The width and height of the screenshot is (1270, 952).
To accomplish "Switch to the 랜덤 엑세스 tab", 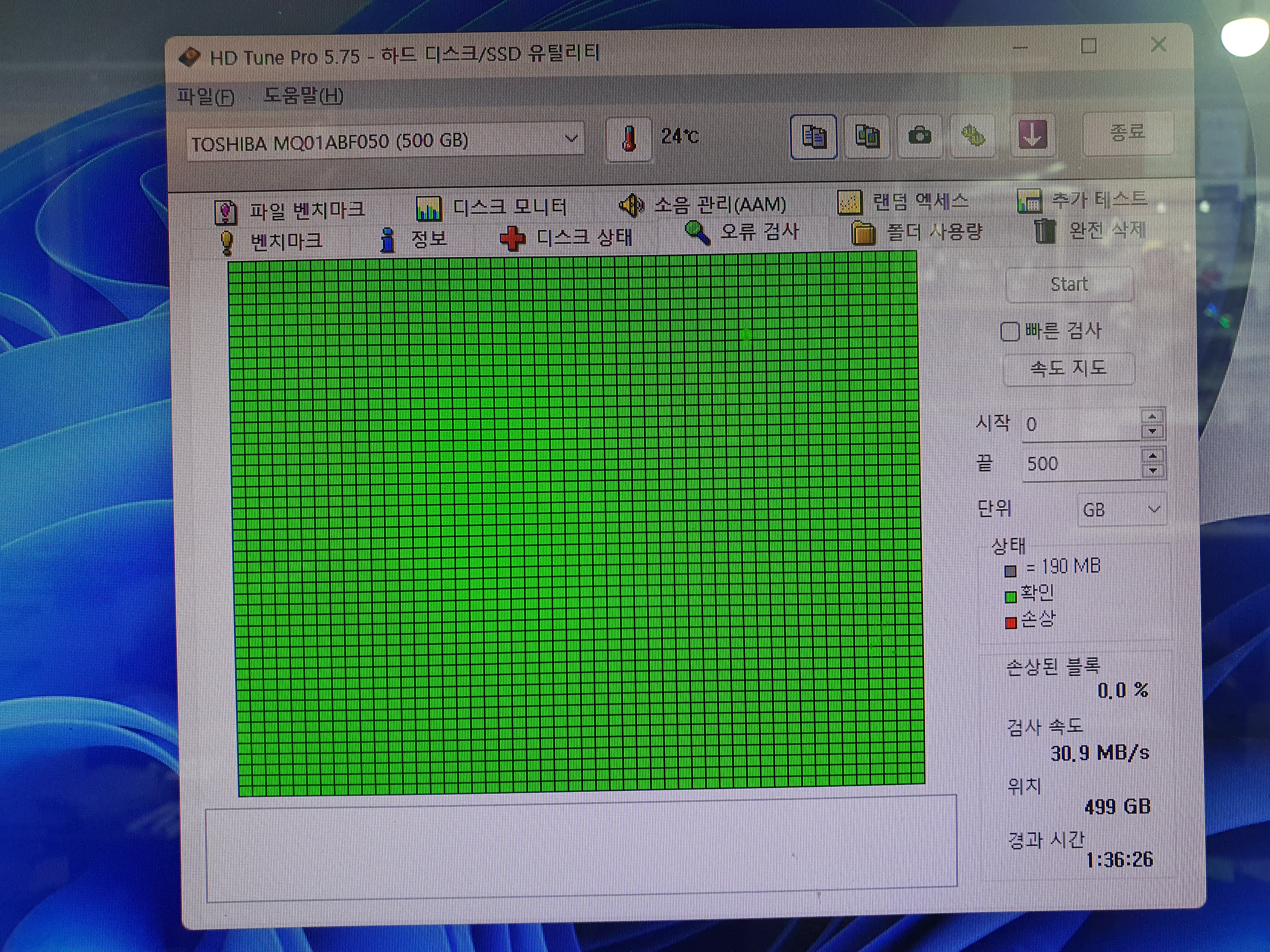I will coord(903,201).
